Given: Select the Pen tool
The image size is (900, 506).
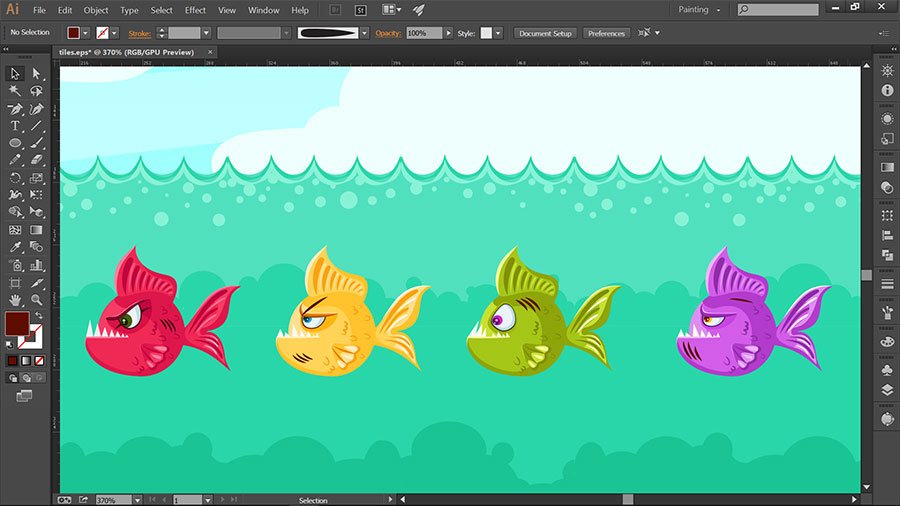Looking at the screenshot, I should (x=15, y=108).
